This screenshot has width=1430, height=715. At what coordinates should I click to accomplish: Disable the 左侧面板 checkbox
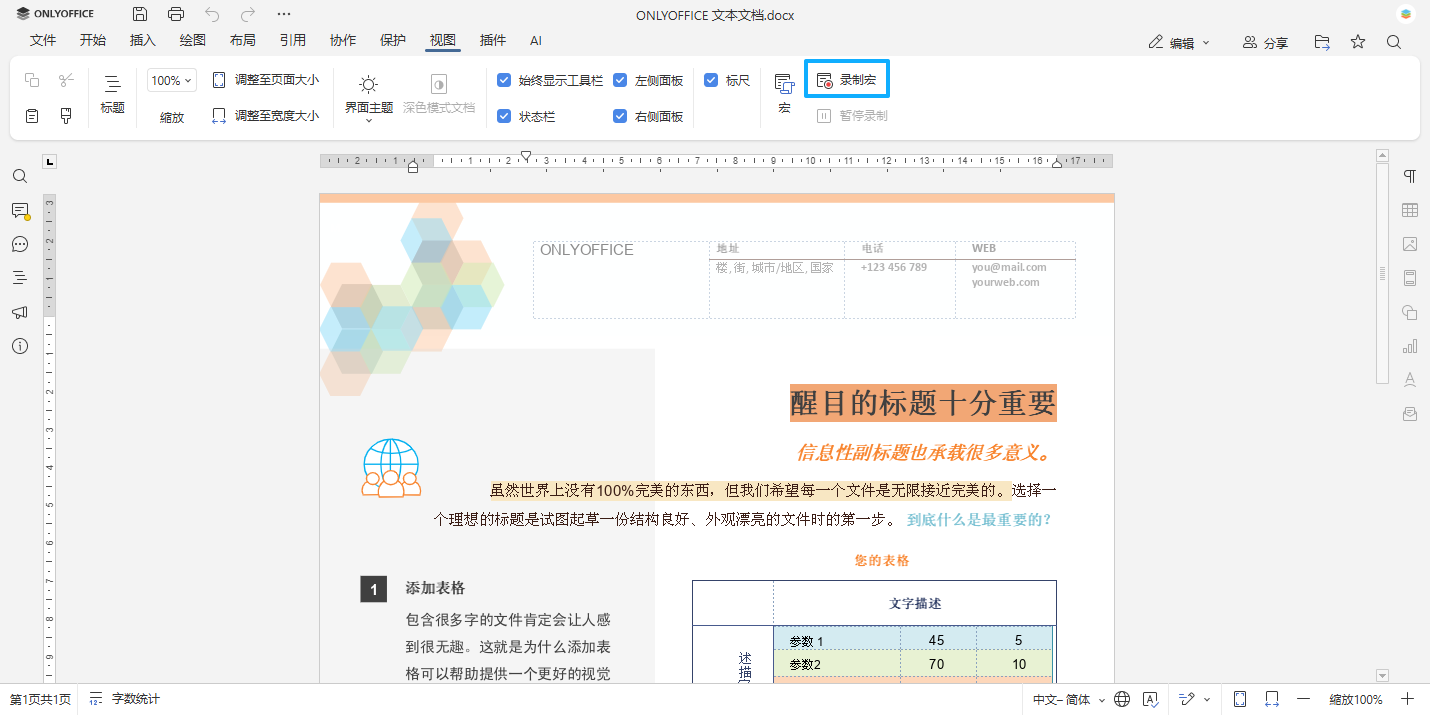point(622,81)
